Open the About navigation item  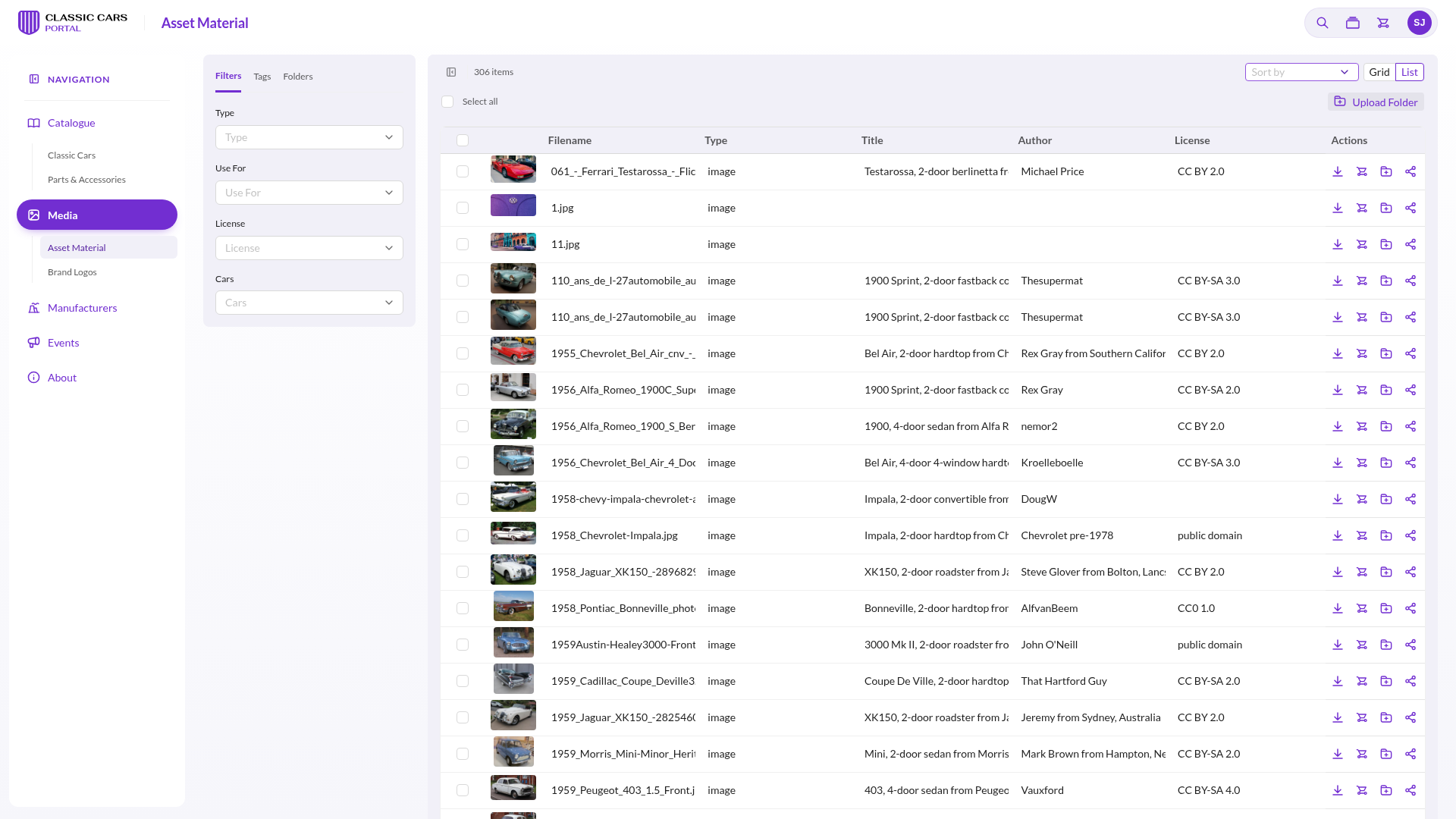click(x=61, y=378)
